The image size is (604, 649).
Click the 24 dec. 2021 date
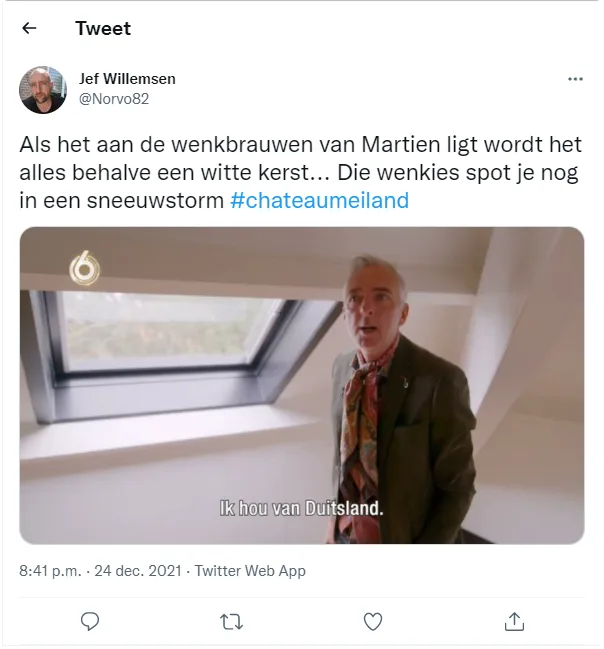click(x=138, y=571)
